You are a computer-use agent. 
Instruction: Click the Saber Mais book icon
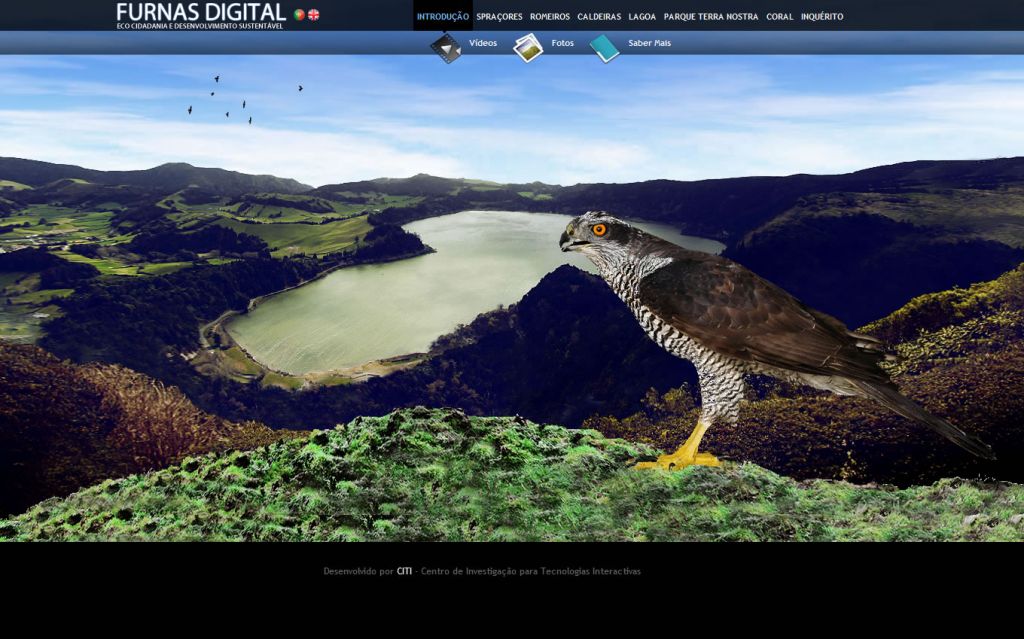pos(604,47)
